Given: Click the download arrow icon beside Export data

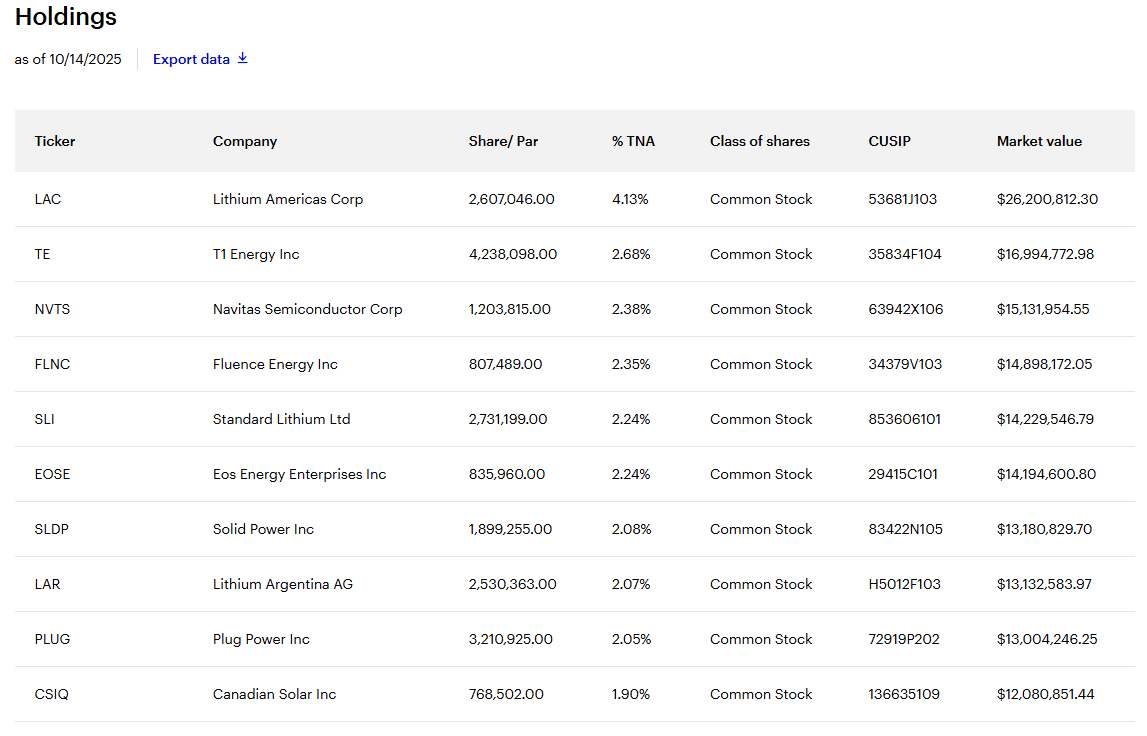Looking at the screenshot, I should [242, 59].
